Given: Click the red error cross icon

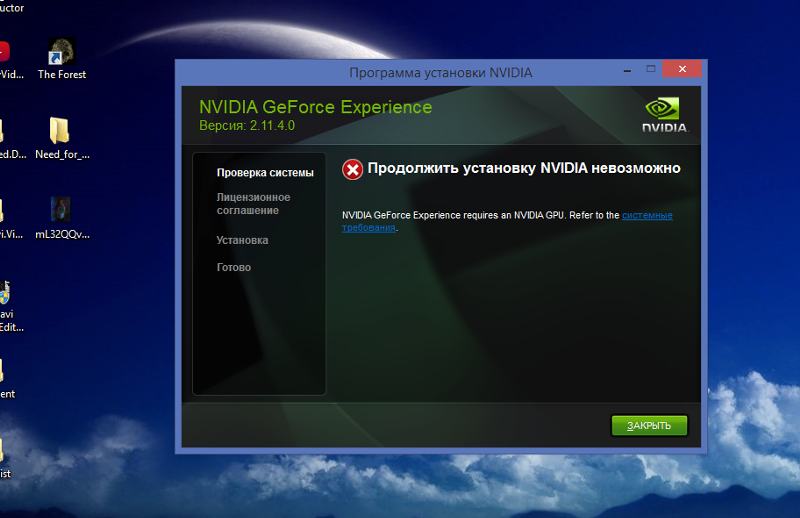Looking at the screenshot, I should click(353, 169).
